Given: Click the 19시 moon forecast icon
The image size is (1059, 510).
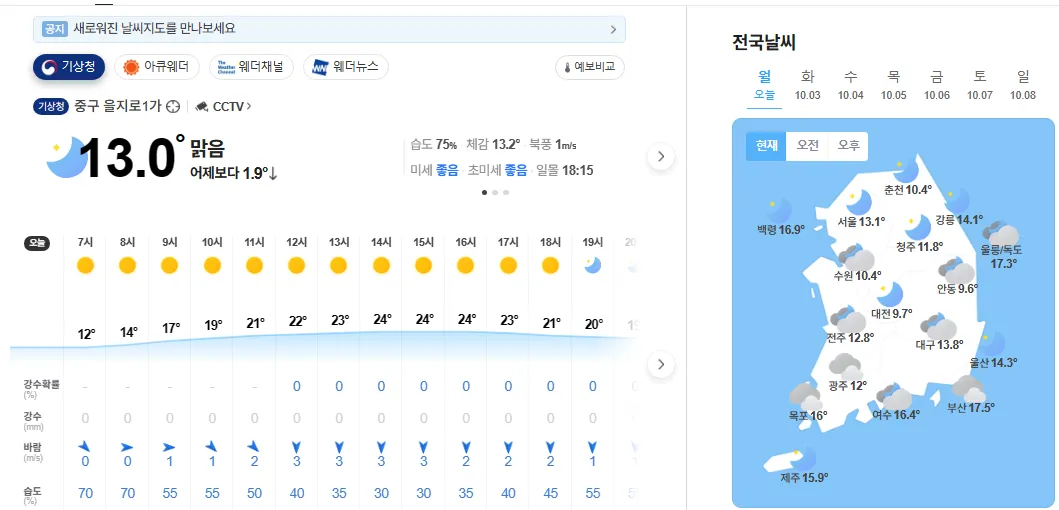Looking at the screenshot, I should pos(592,264).
